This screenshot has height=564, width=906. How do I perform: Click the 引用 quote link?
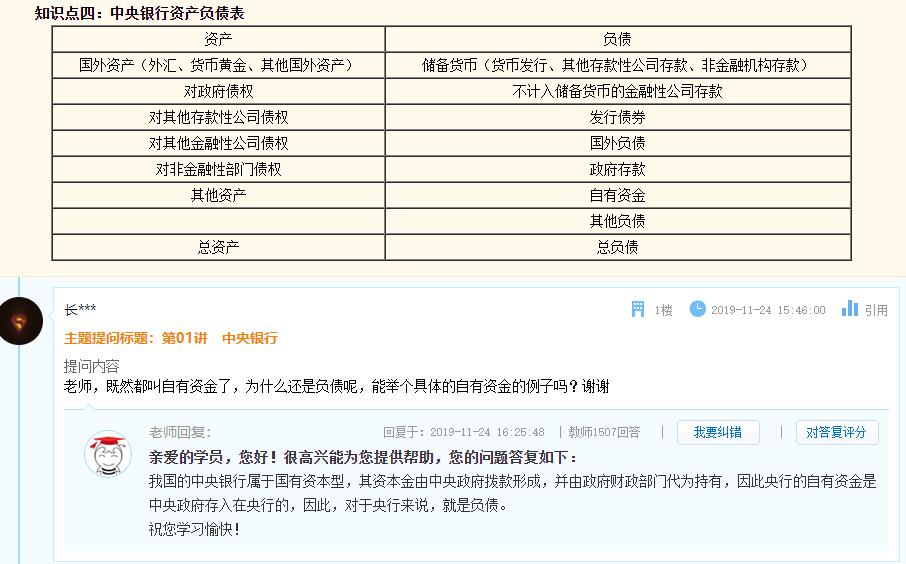point(876,310)
